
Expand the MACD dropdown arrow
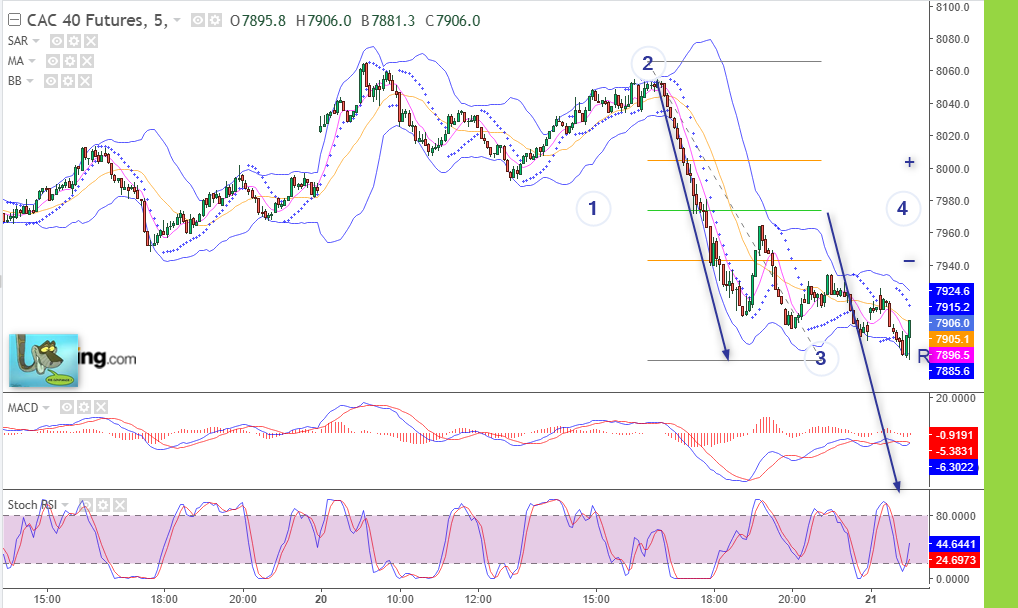click(x=46, y=408)
